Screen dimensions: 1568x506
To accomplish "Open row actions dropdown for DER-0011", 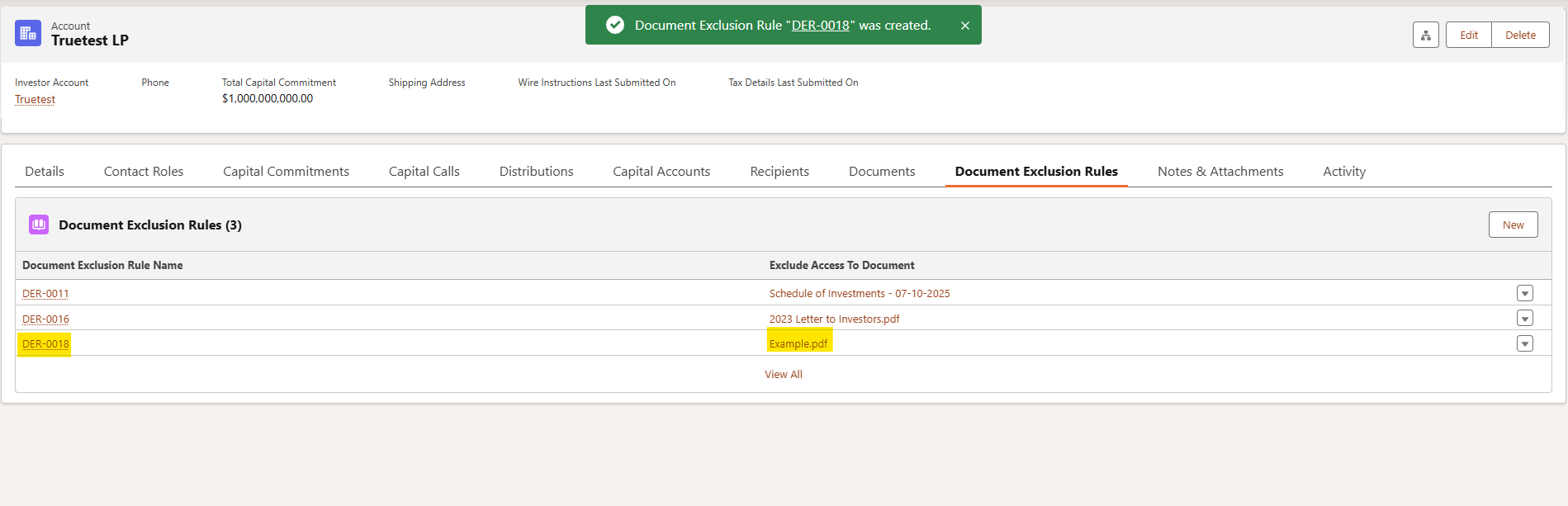I will 1524,293.
